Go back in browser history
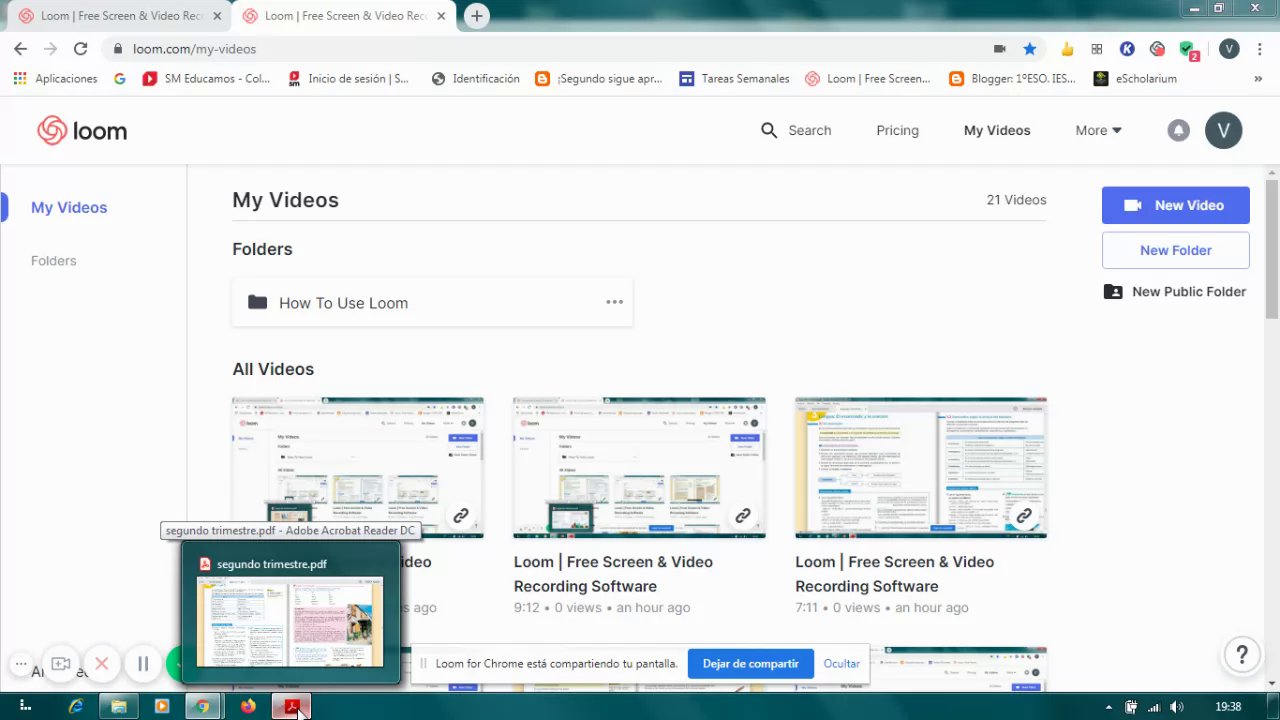This screenshot has width=1280, height=720. pyautogui.click(x=20, y=48)
